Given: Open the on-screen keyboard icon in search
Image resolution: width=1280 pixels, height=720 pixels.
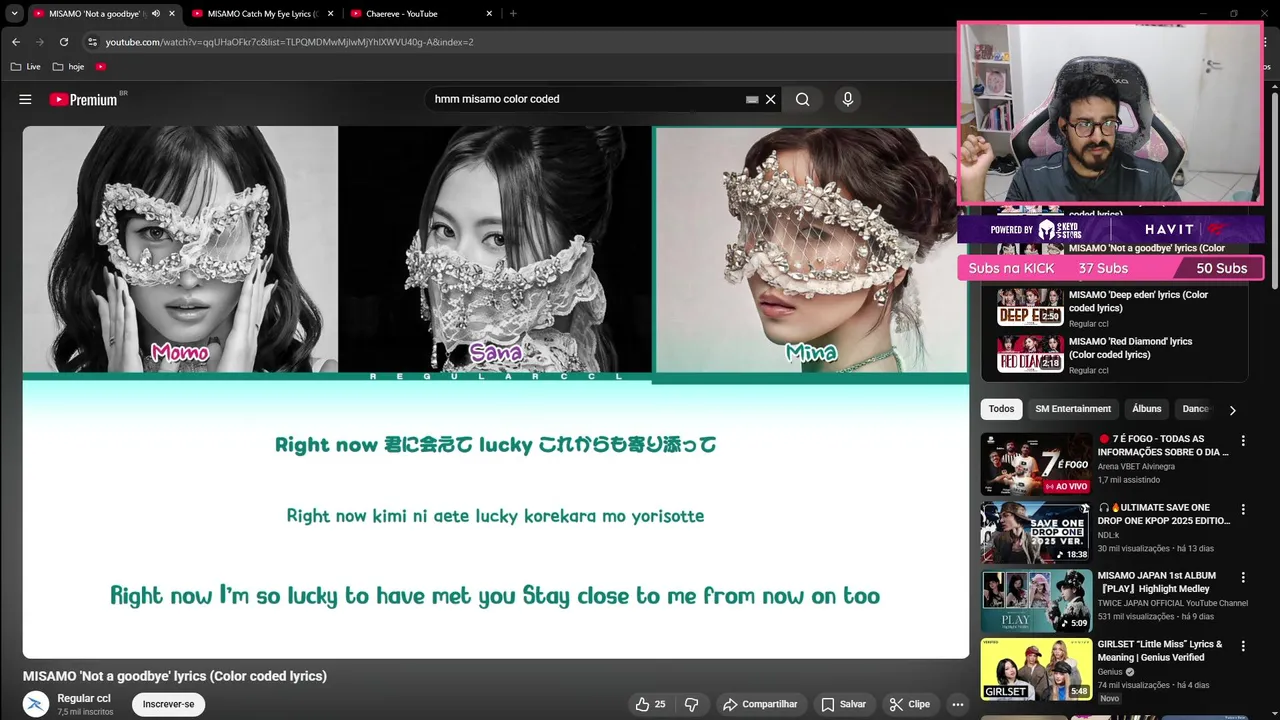Looking at the screenshot, I should click(752, 99).
